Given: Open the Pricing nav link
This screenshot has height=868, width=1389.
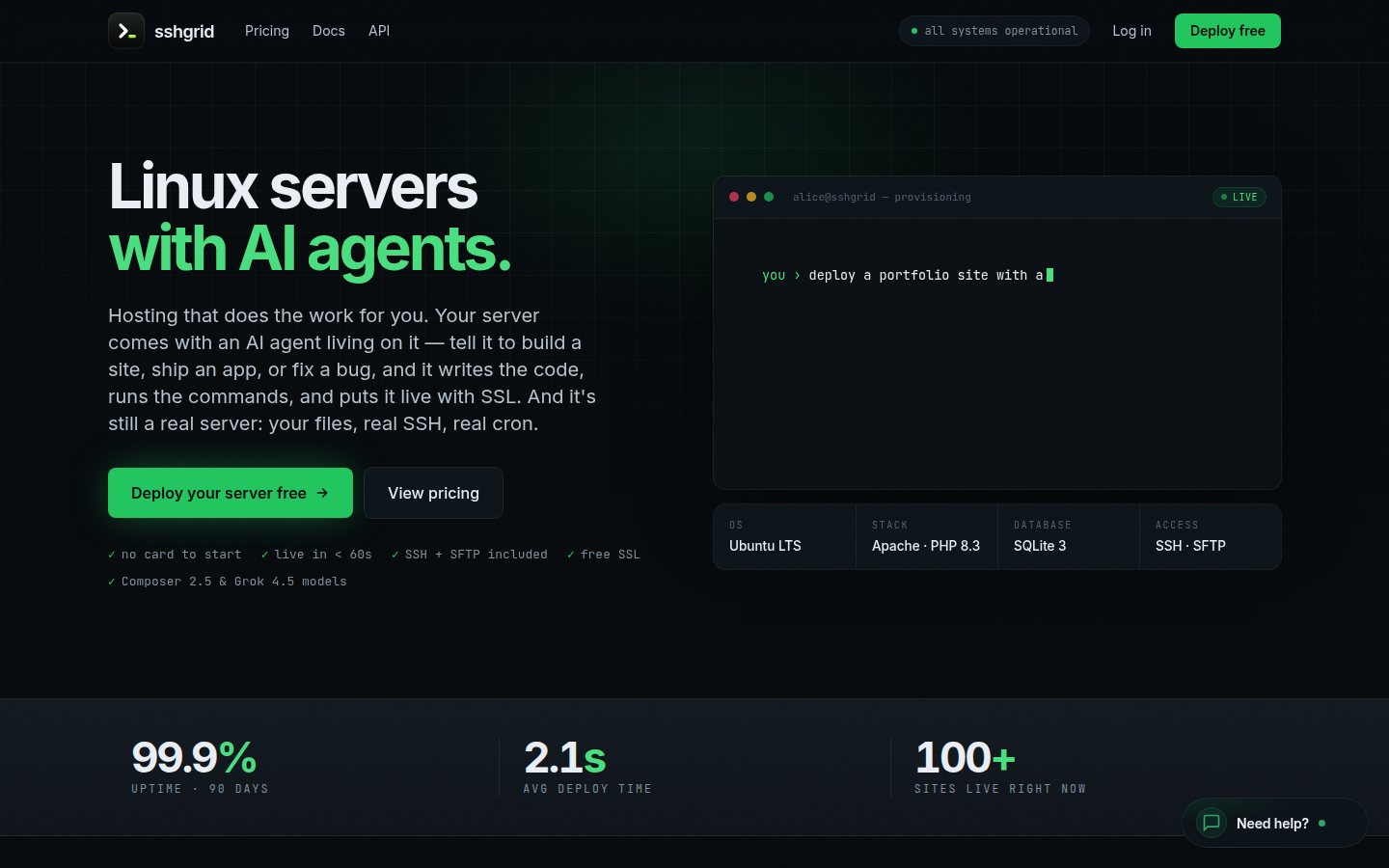Looking at the screenshot, I should (x=267, y=31).
